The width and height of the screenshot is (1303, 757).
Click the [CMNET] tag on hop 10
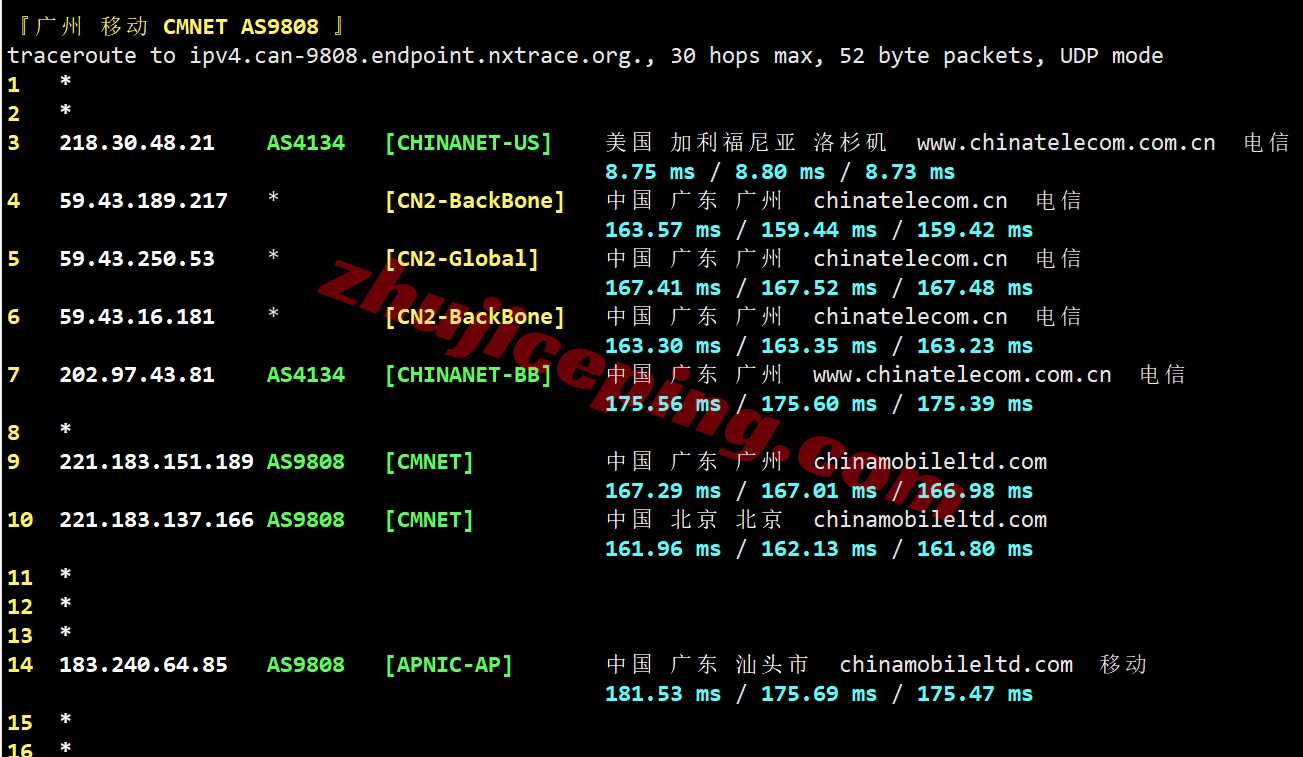pyautogui.click(x=429, y=520)
